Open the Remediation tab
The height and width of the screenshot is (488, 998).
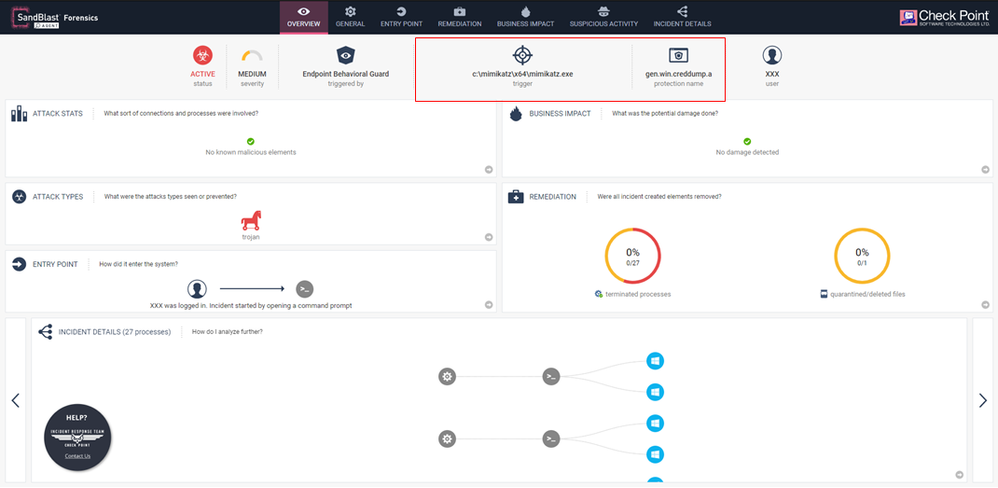pyautogui.click(x=459, y=17)
